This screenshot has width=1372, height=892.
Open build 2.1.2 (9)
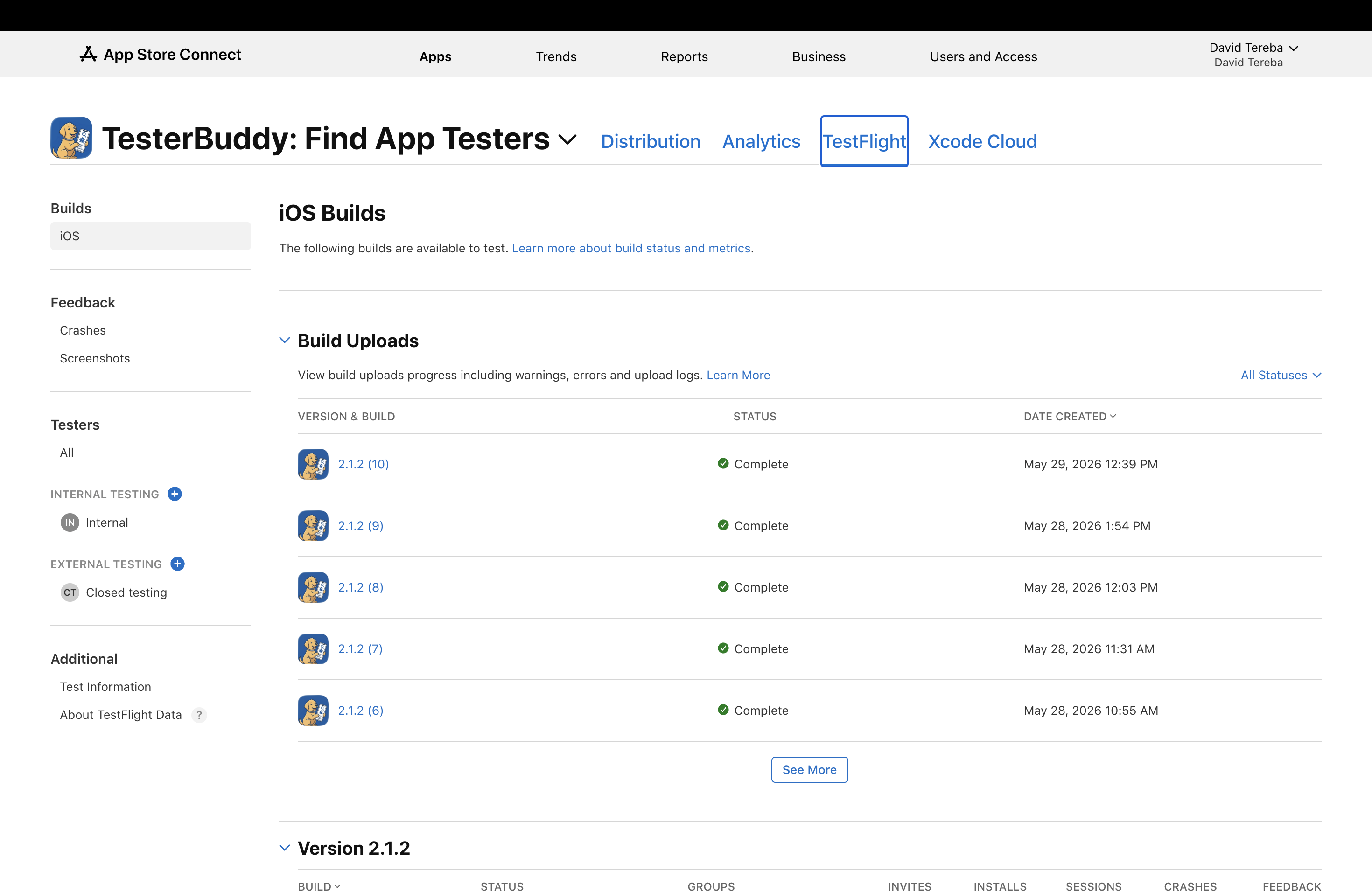tap(360, 525)
